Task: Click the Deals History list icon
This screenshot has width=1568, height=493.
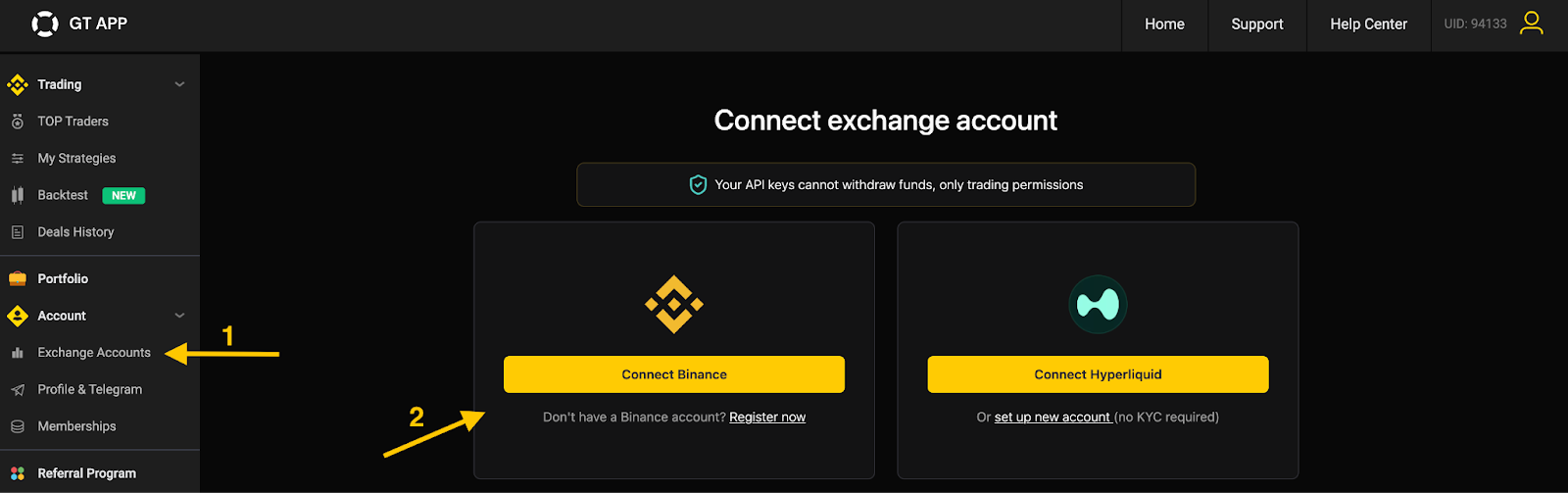Action: 18,232
